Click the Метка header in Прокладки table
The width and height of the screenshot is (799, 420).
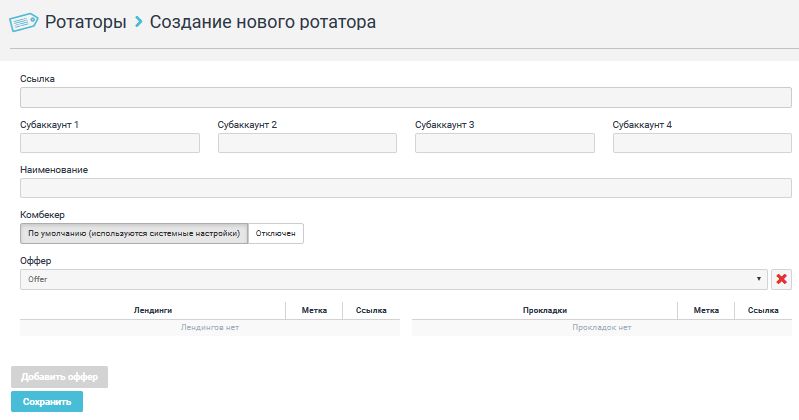click(x=706, y=310)
